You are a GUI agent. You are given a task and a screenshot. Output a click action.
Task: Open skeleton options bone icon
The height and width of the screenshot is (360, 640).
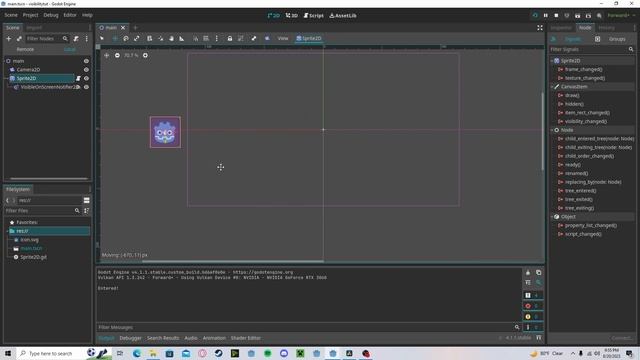[254, 38]
